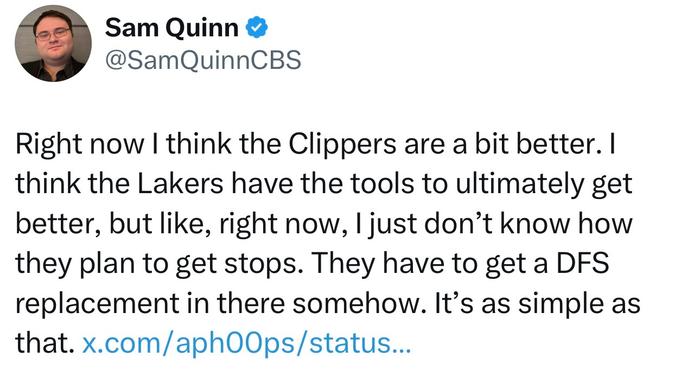
Task: Click the word replacement in the tweet
Action: coord(97,303)
